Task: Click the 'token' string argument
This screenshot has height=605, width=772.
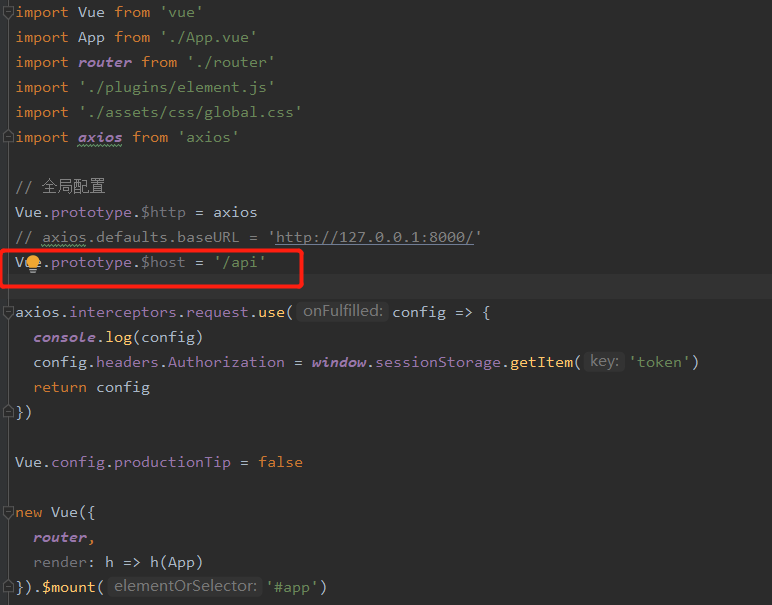Action: [x=659, y=362]
